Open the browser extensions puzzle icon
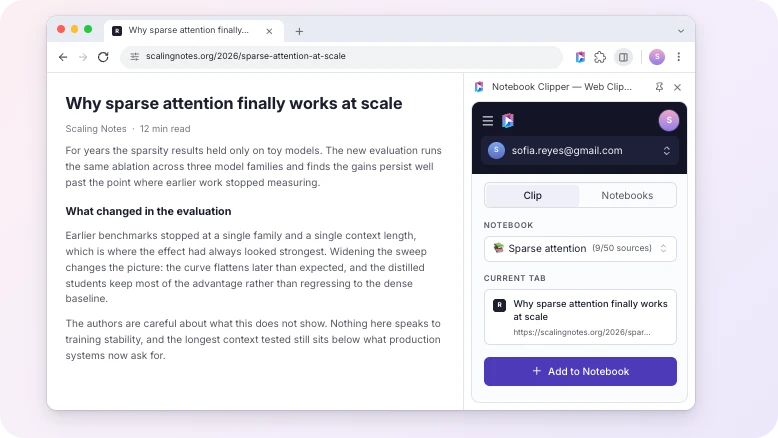This screenshot has height=438, width=778. (x=600, y=57)
